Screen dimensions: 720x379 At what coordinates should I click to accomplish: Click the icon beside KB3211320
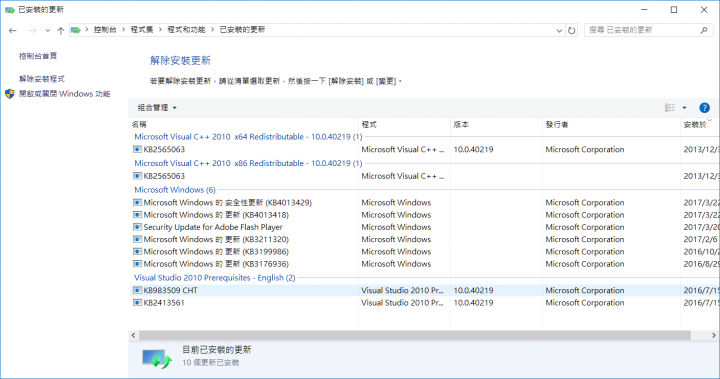137,239
